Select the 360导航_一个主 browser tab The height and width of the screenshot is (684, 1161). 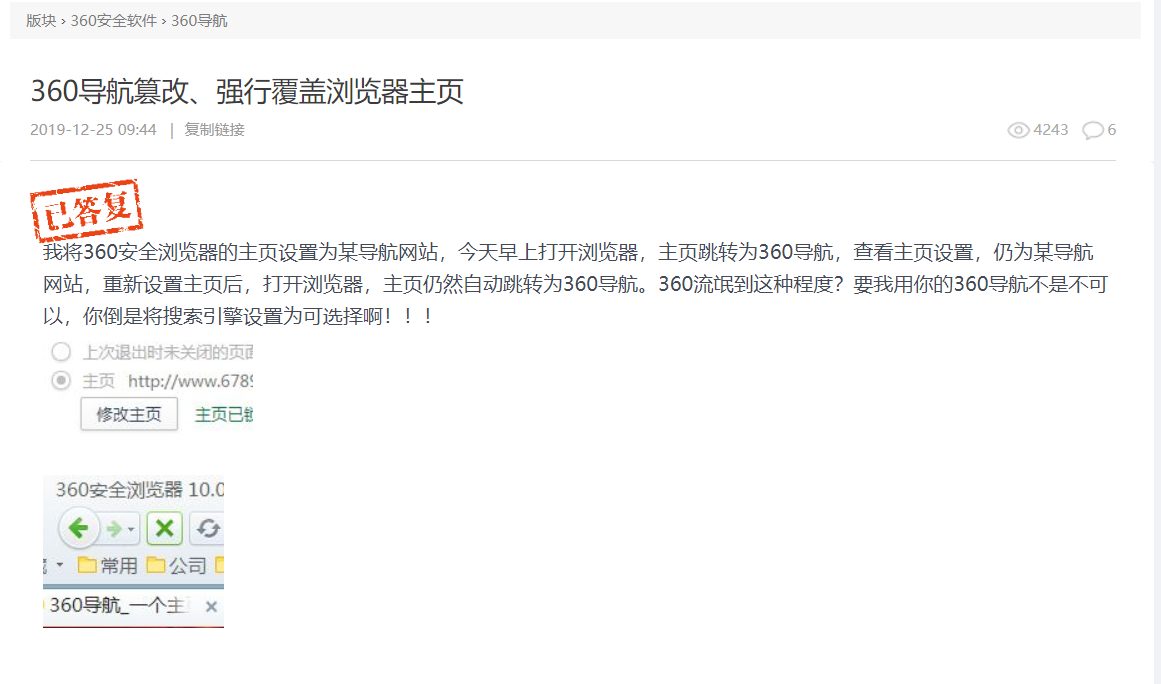pos(115,604)
